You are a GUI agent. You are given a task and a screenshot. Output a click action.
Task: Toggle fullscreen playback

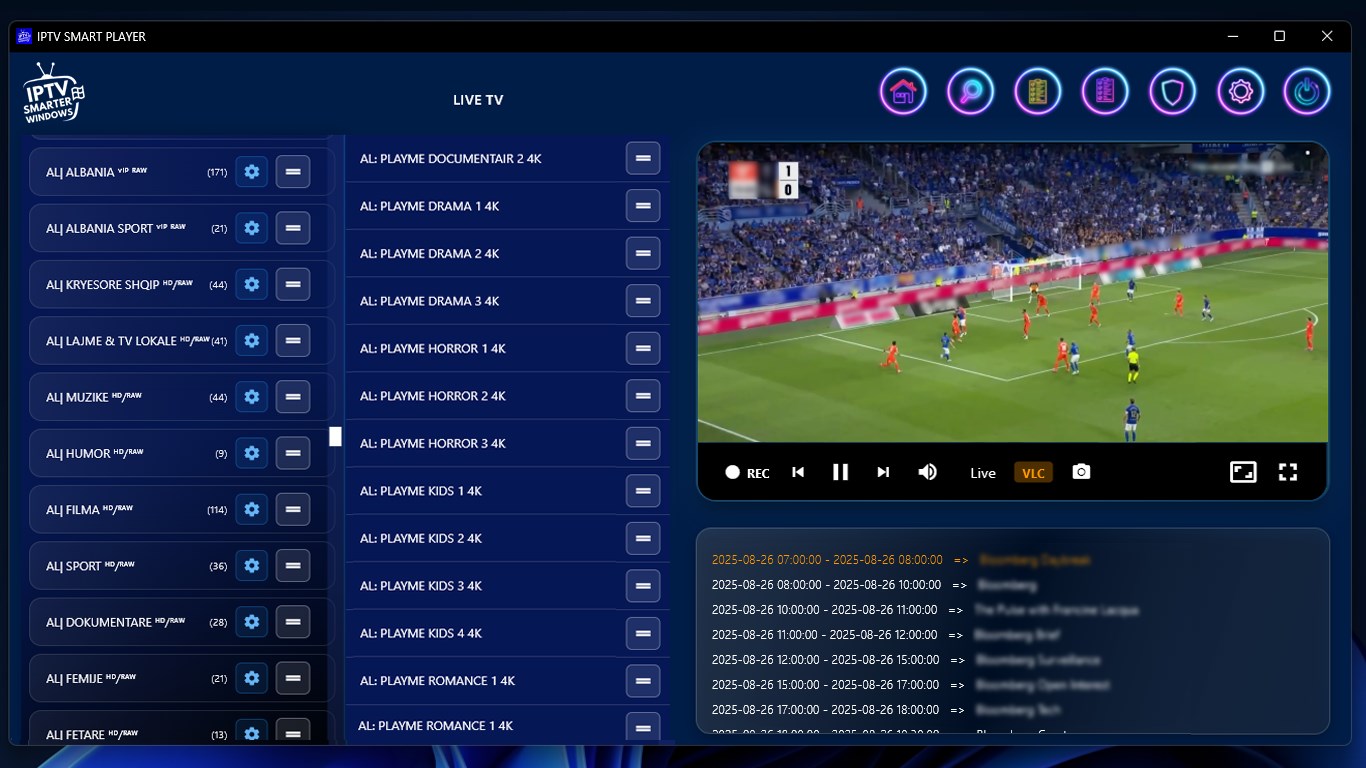point(1288,471)
